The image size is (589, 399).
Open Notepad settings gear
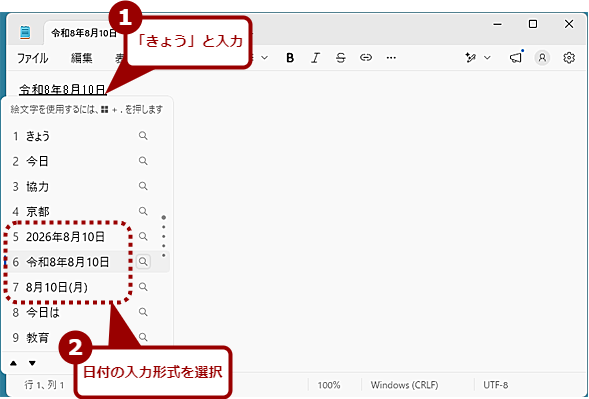569,58
